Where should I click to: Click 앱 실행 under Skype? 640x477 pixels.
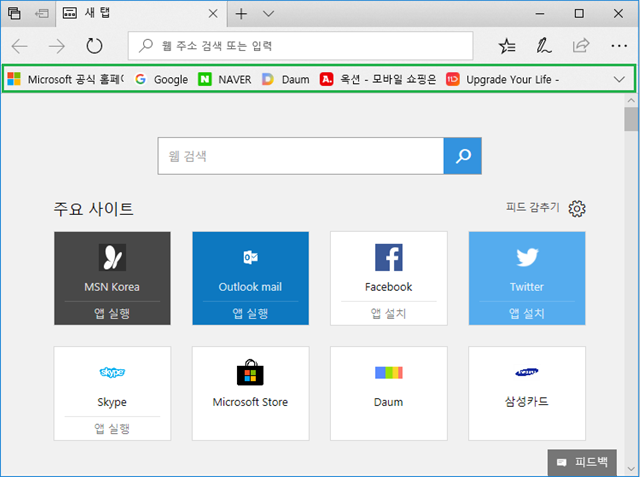(112, 428)
